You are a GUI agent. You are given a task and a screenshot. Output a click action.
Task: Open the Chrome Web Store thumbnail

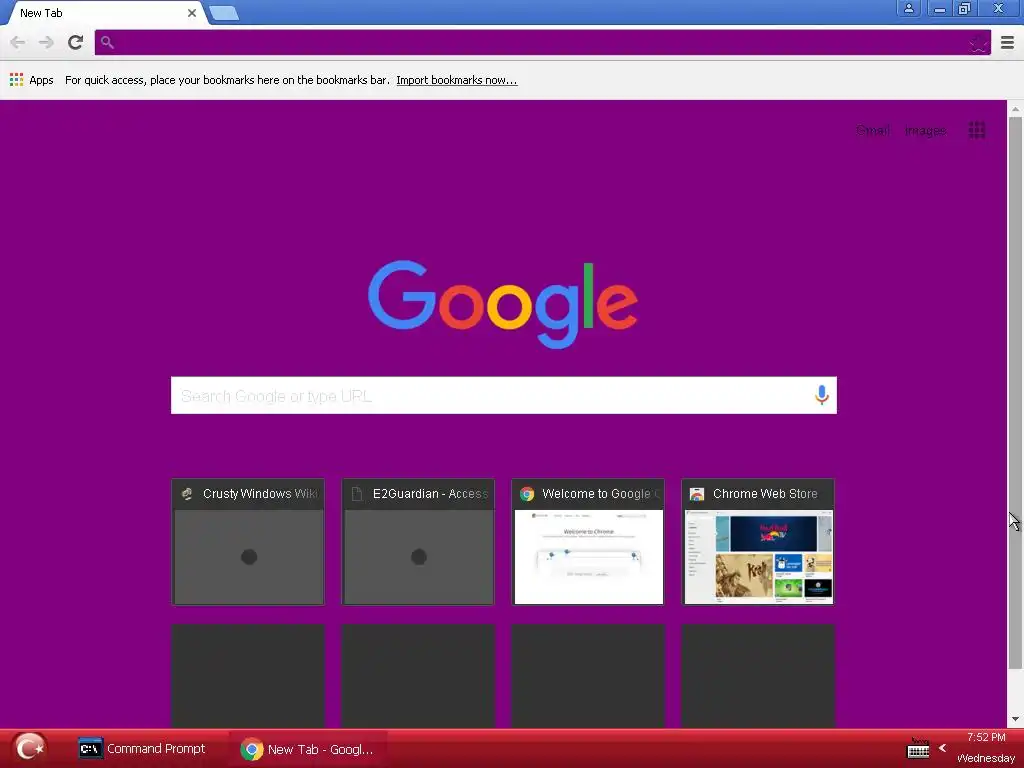pyautogui.click(x=758, y=542)
